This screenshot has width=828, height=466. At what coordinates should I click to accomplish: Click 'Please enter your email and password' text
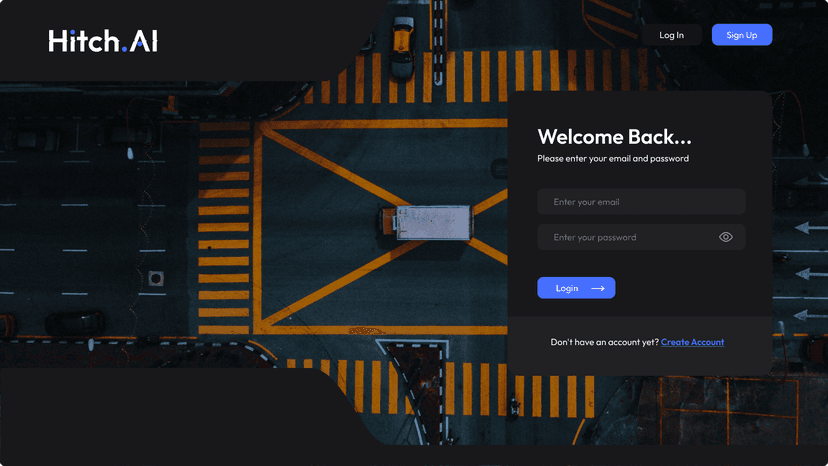tap(613, 159)
